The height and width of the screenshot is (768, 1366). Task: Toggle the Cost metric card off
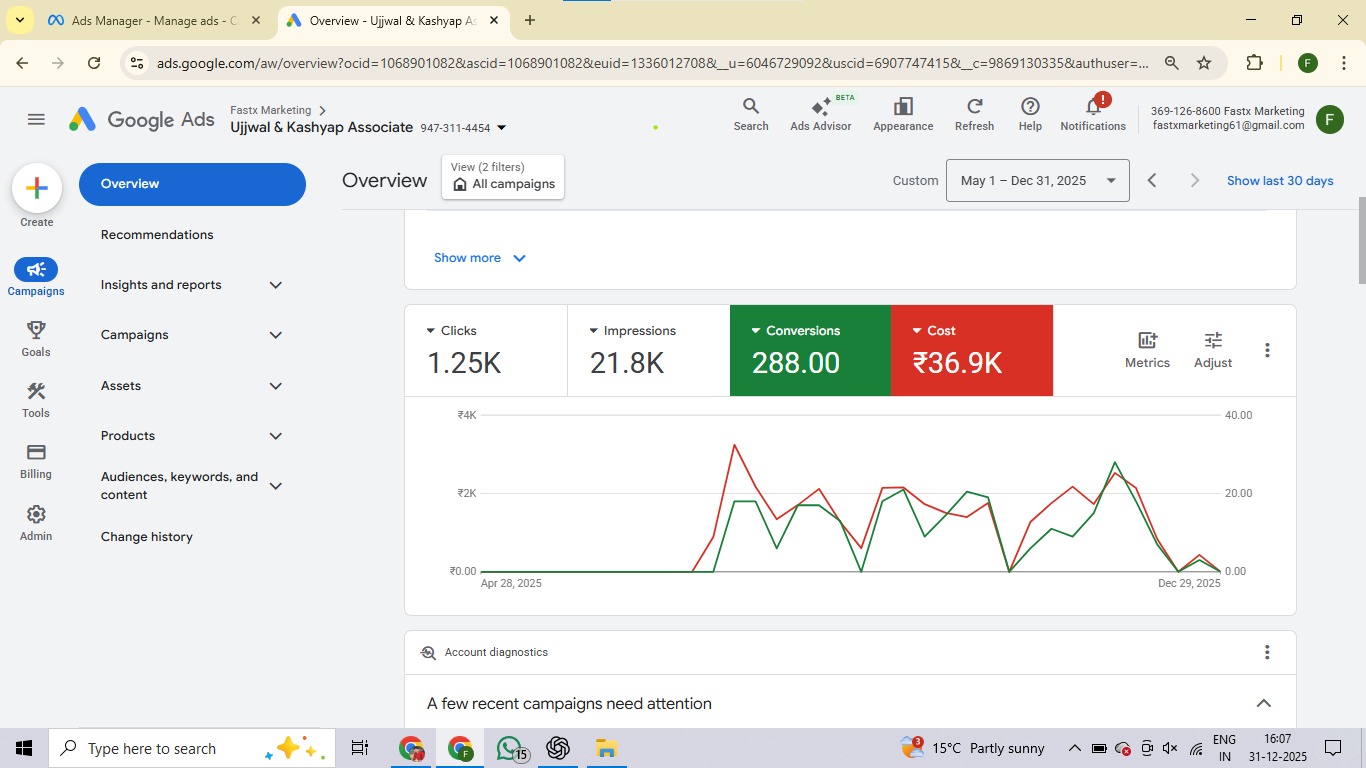(971, 350)
